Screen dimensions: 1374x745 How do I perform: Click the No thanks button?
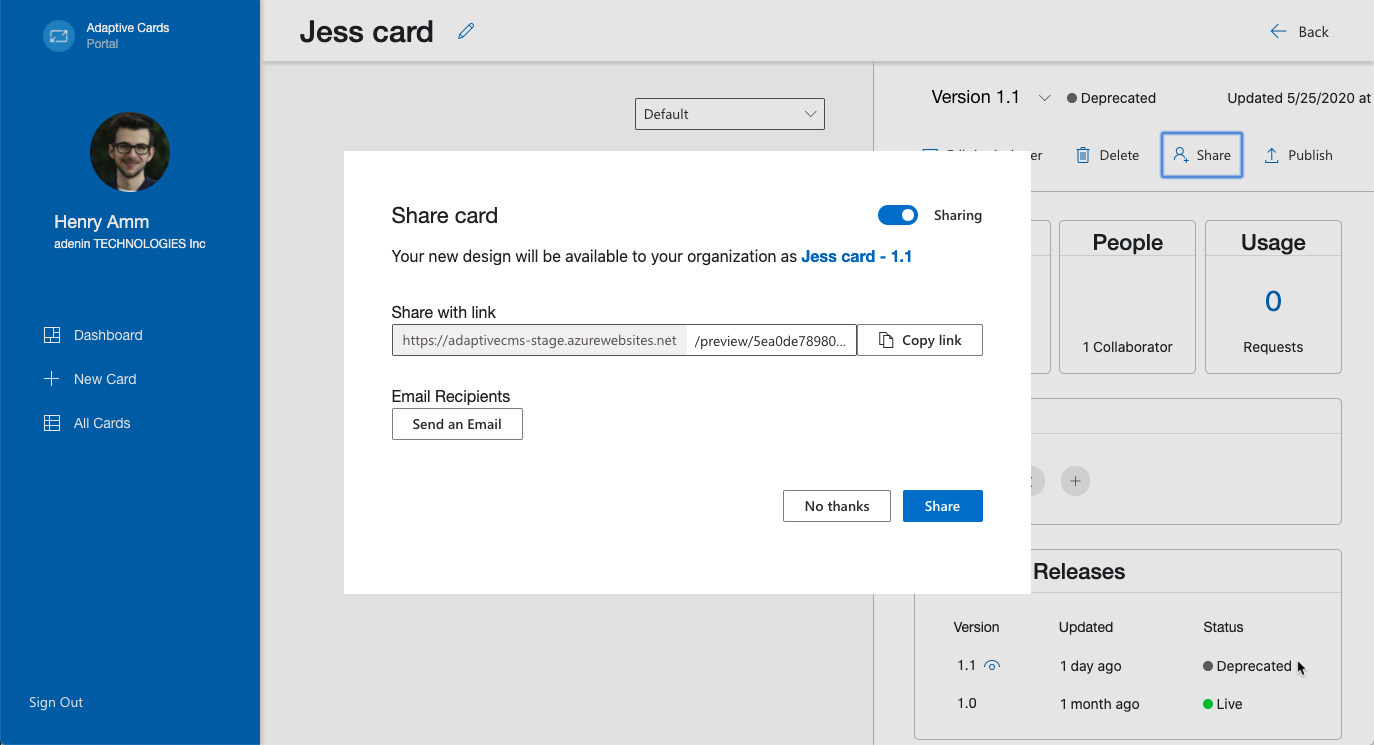click(836, 505)
